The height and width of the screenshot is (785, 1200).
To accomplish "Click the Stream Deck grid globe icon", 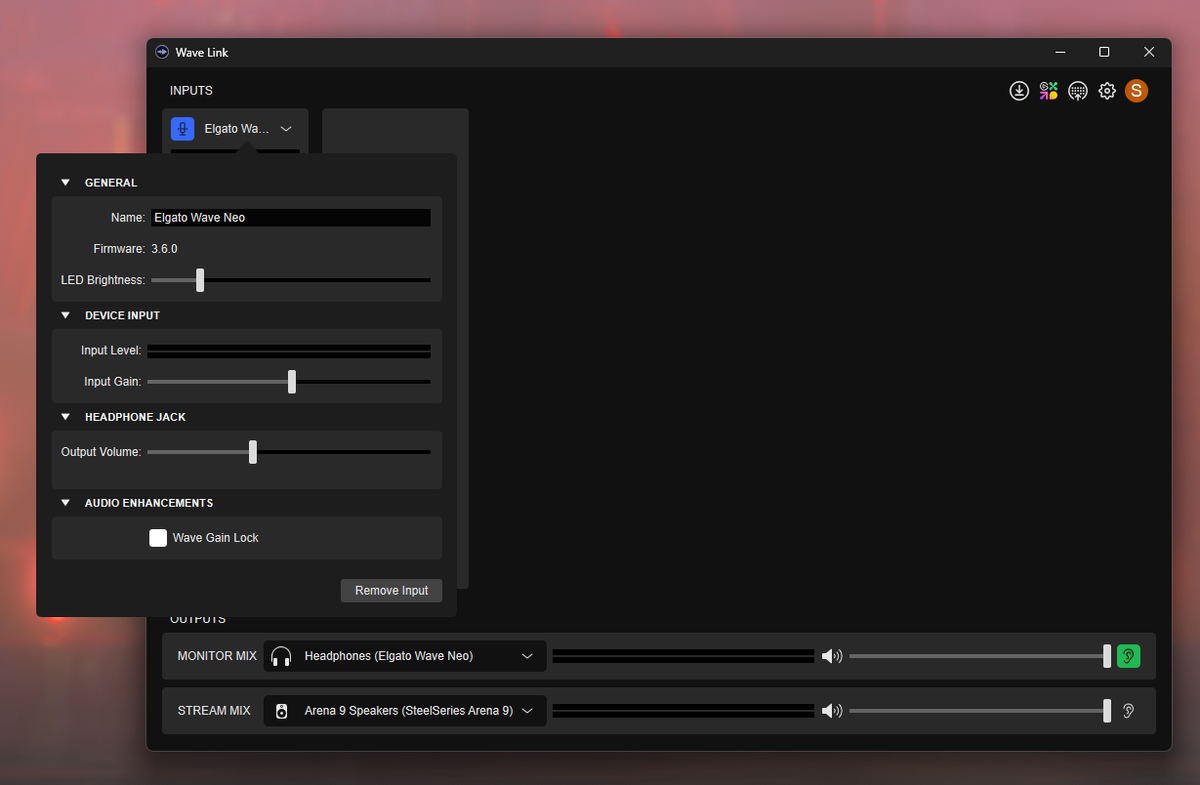I will point(1077,91).
